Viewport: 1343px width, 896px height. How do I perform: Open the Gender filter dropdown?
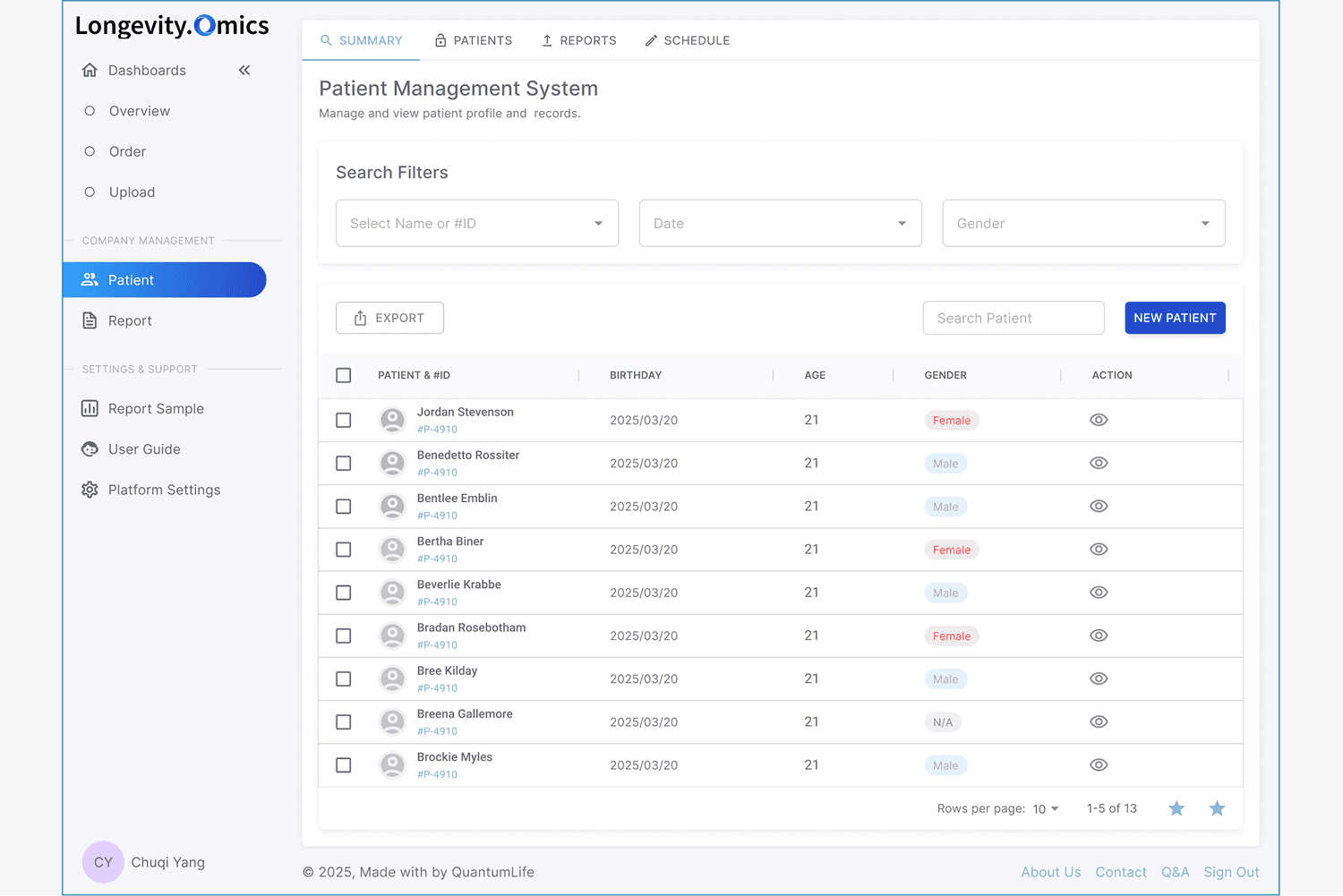[x=1083, y=223]
